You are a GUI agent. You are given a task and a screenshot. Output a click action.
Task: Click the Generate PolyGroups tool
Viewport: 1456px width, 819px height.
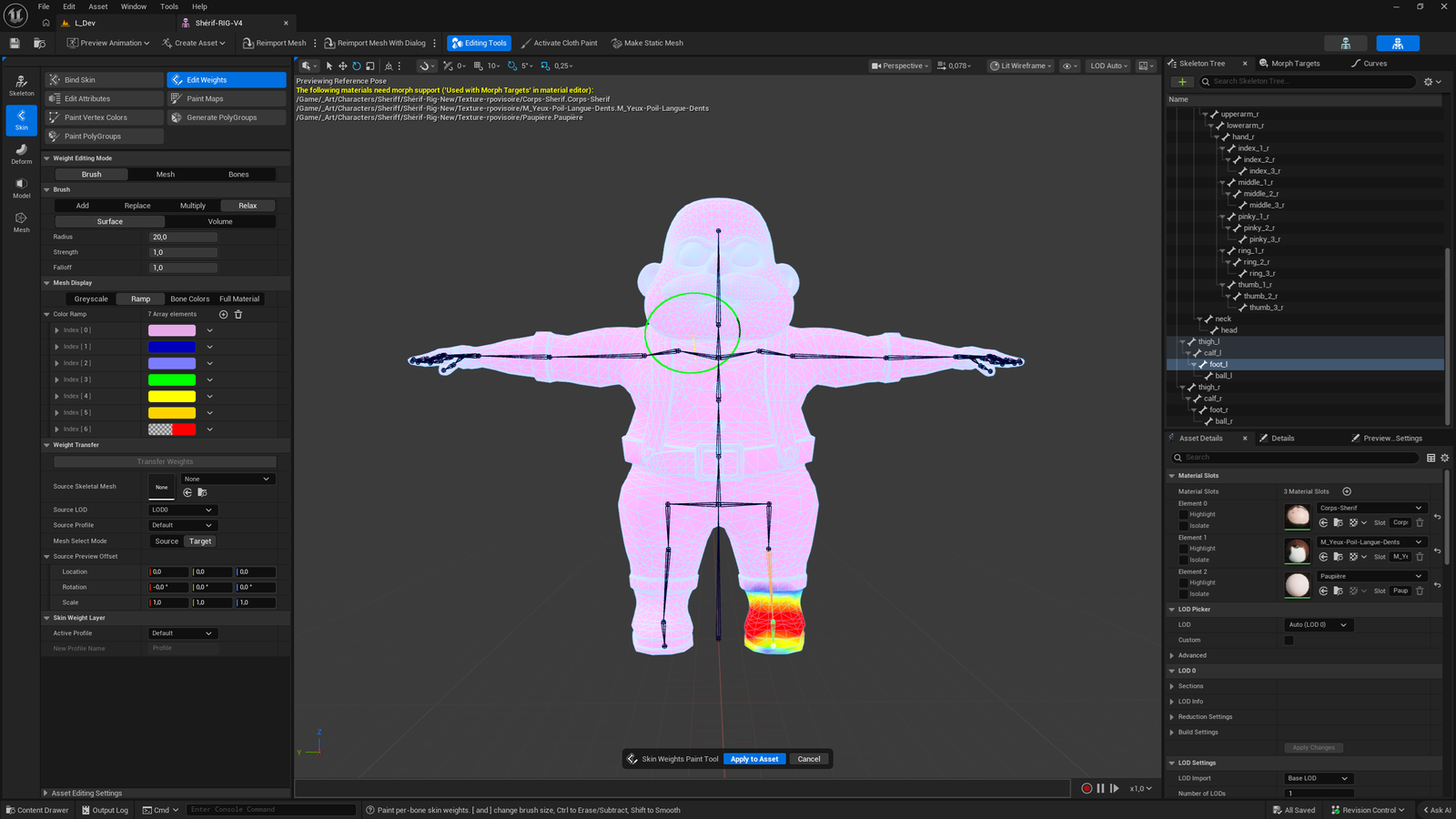(227, 117)
